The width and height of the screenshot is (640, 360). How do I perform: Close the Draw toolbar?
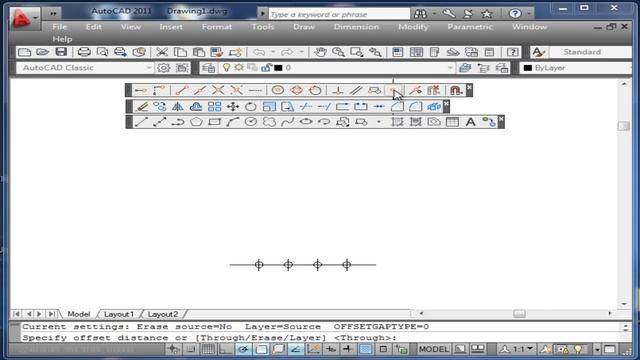tap(501, 119)
